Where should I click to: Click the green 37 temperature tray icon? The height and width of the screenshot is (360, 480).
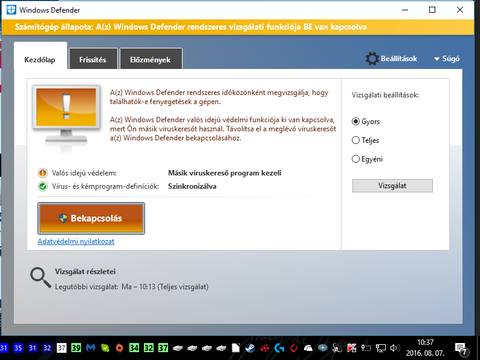[163, 348]
